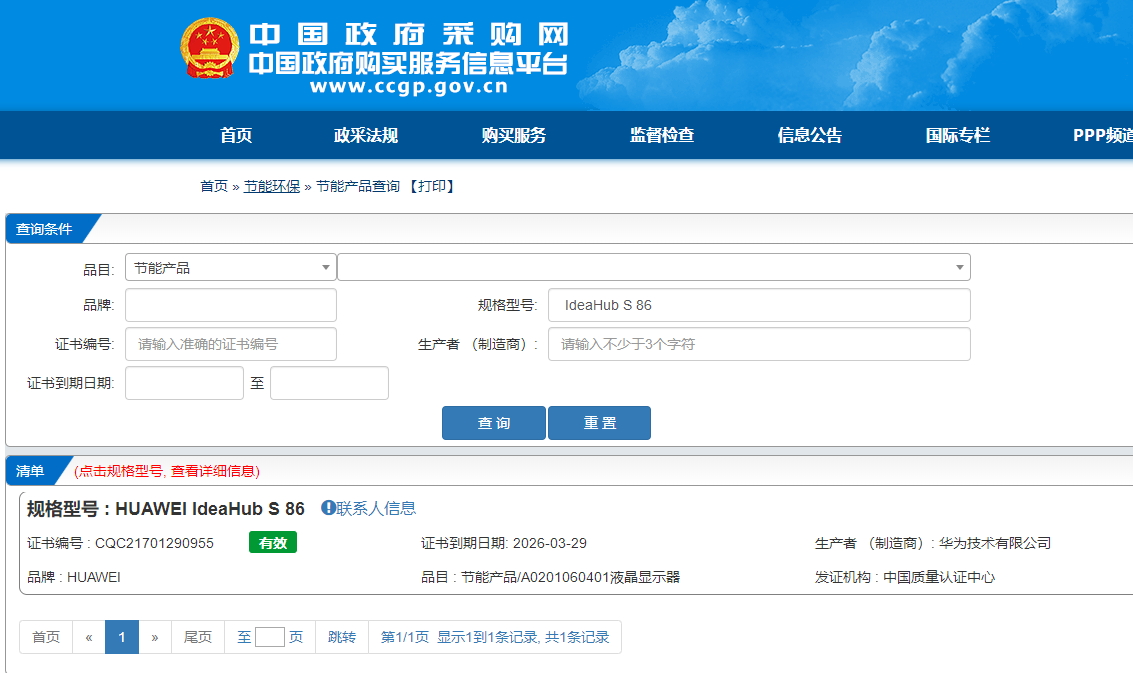Click record count text 共1条记录
The image size is (1133, 673).
click(x=577, y=637)
